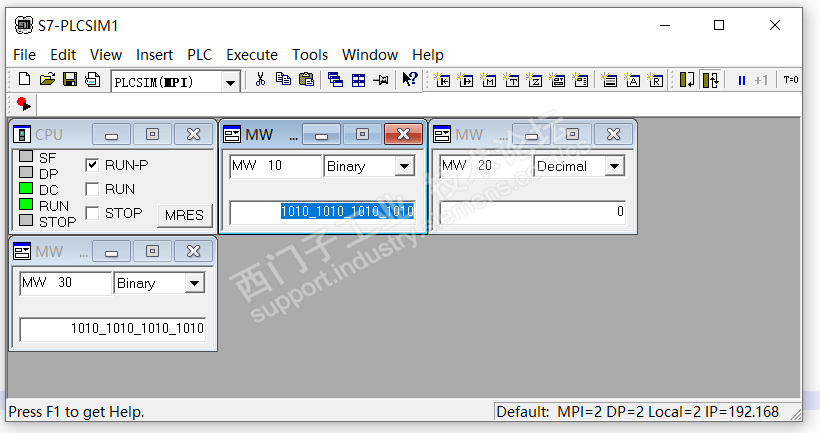Click the green DC indicator
The image size is (820, 433).
click(26, 188)
